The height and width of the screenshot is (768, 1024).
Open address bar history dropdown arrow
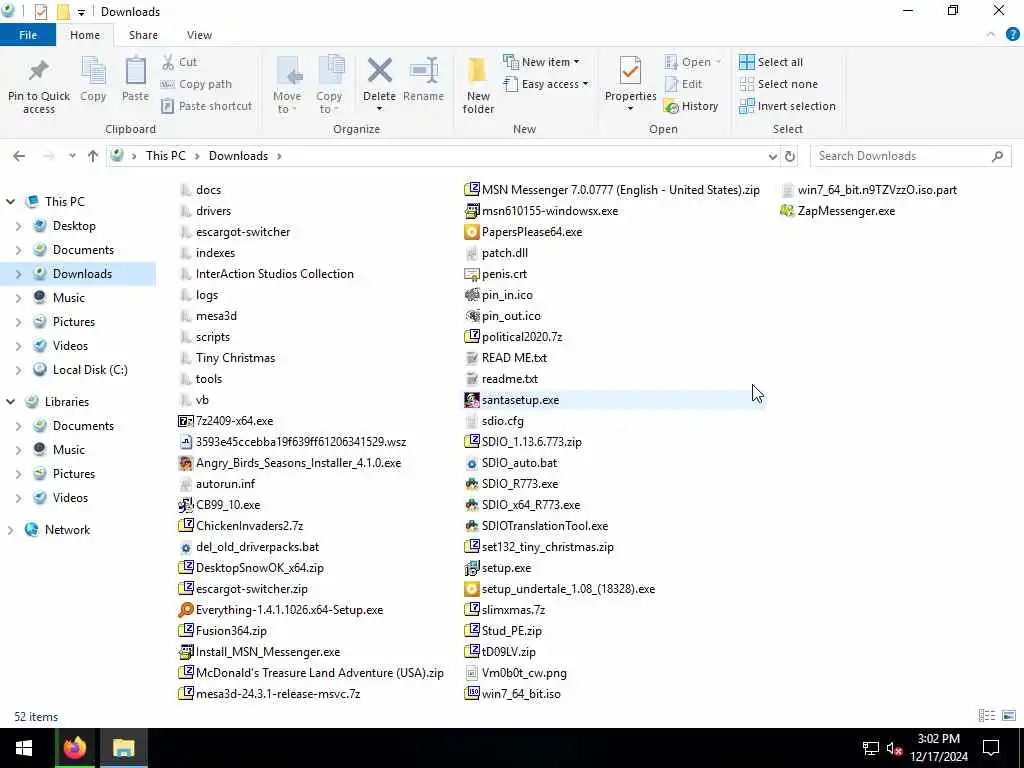tap(773, 156)
